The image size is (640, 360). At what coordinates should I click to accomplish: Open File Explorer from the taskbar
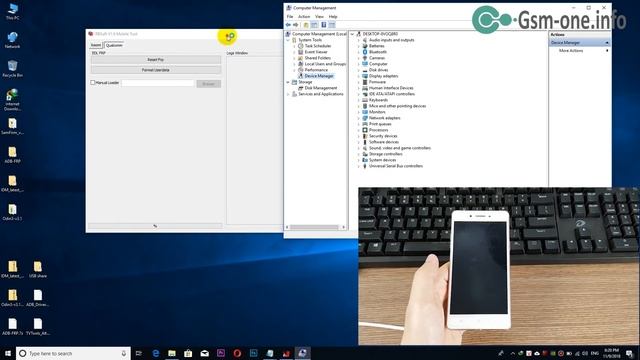tap(172, 353)
